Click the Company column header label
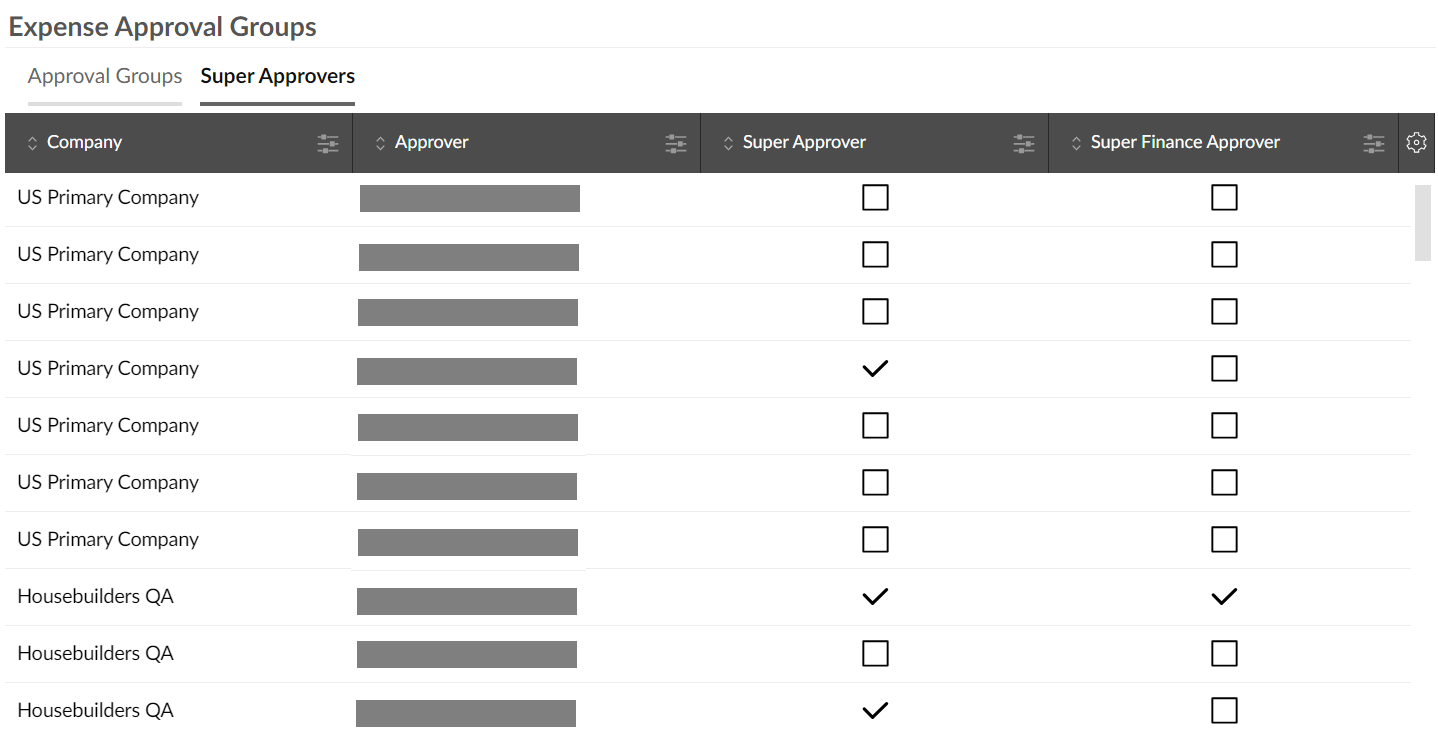 pos(84,142)
